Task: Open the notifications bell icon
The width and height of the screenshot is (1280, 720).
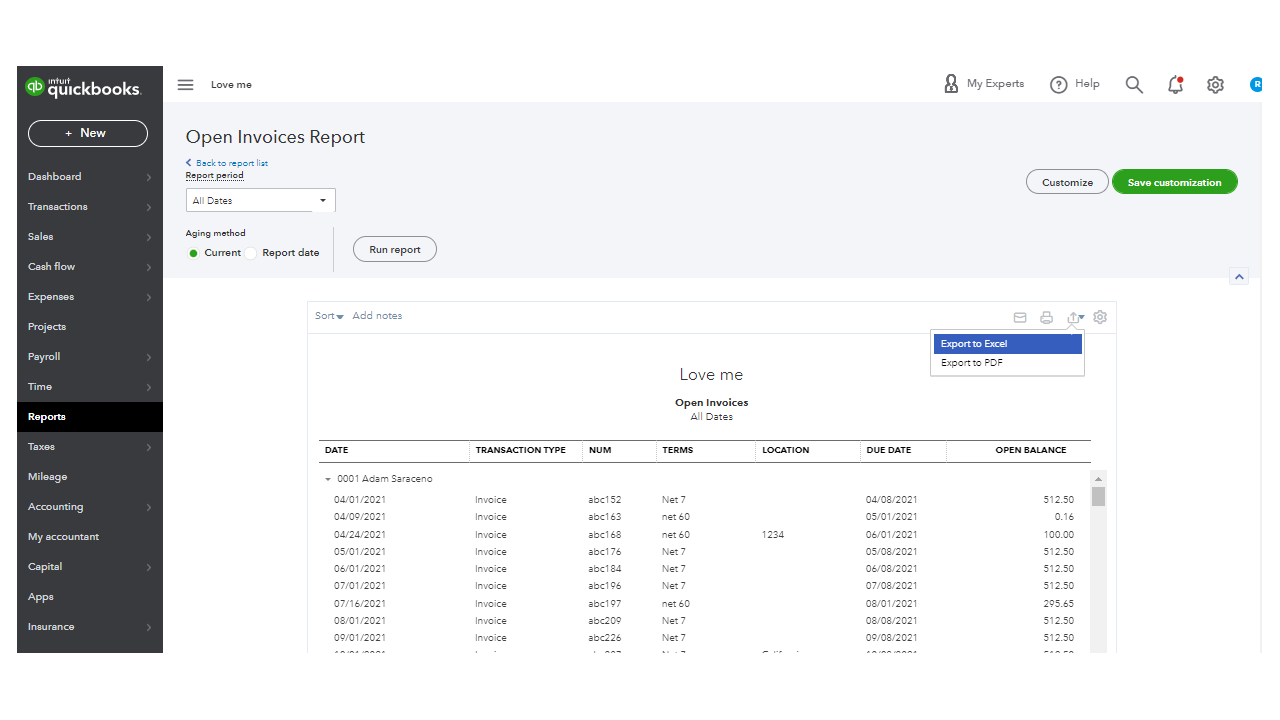Action: [x=1175, y=85]
